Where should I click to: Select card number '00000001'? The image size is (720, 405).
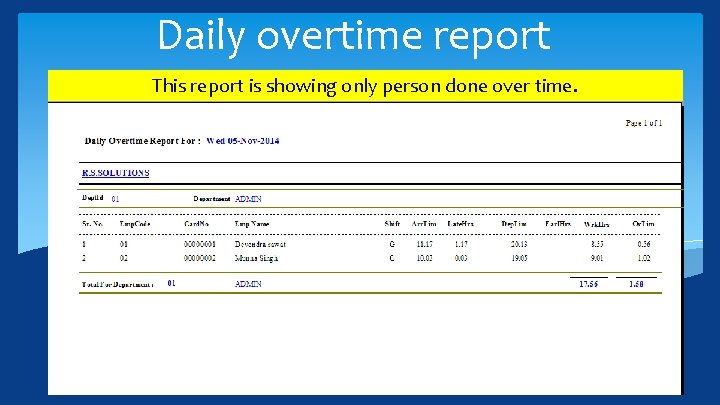click(200, 244)
